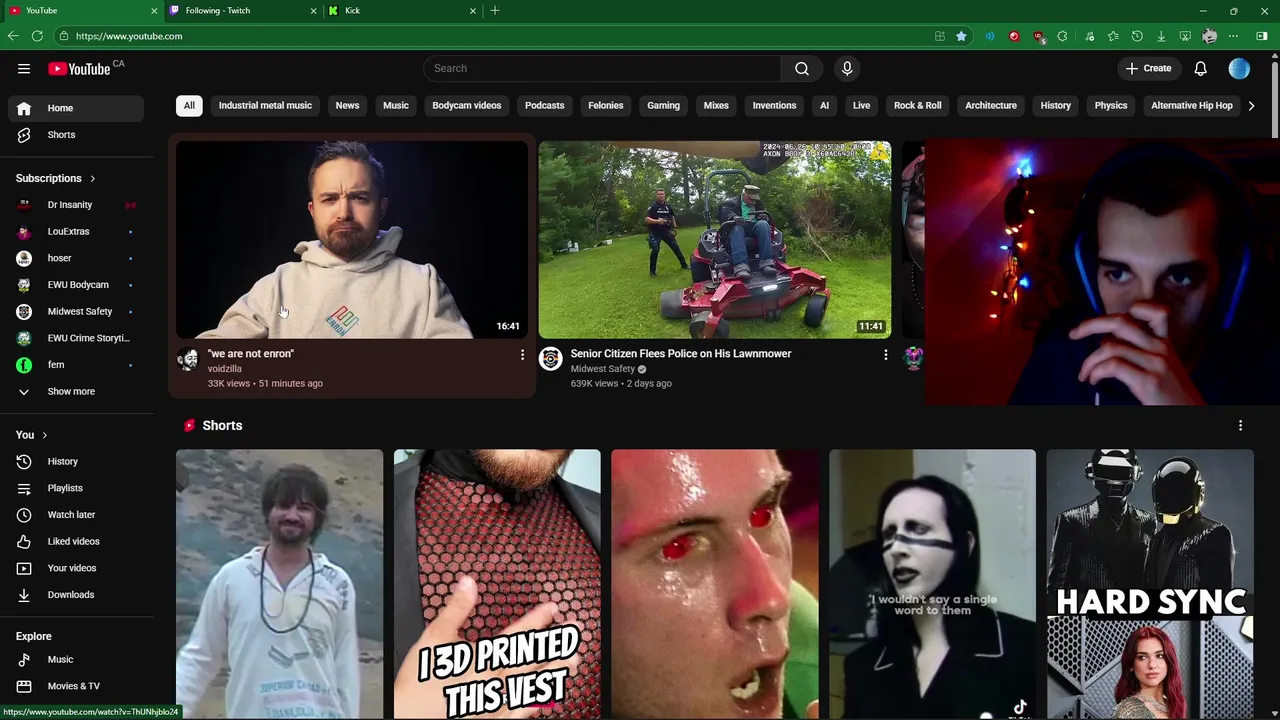Open options menu for "we are not enron"
Screen dimensions: 1280x720
pyautogui.click(x=522, y=355)
